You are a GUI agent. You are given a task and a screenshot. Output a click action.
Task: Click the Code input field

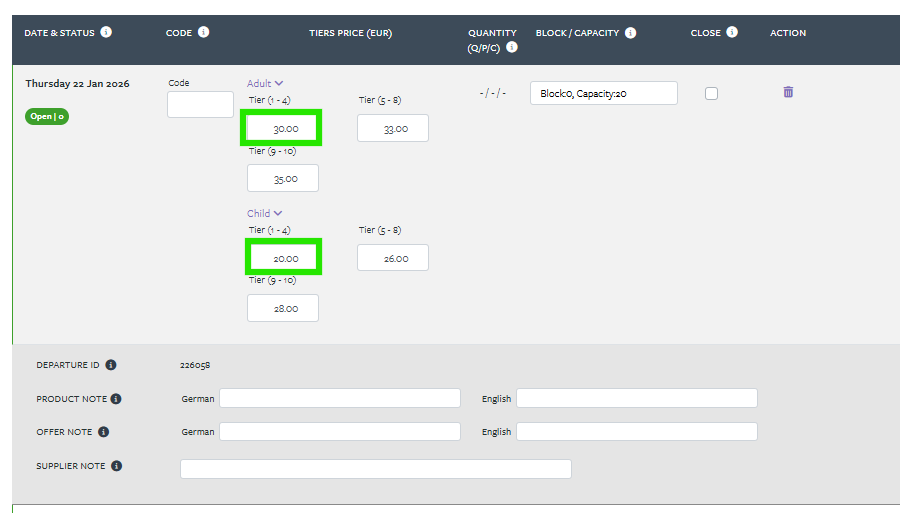coord(200,104)
